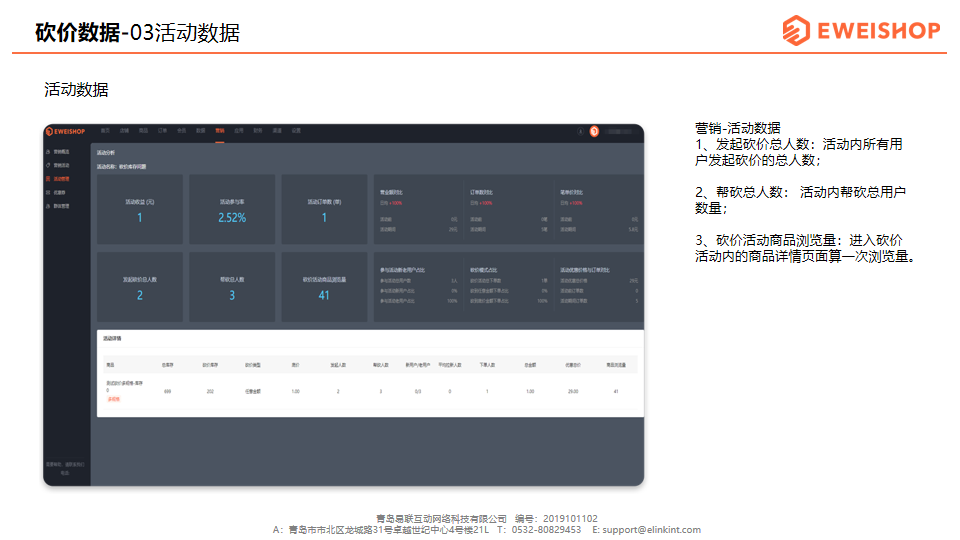Switch to the 商品 top nav tab
This screenshot has width=960, height=540.
point(143,131)
